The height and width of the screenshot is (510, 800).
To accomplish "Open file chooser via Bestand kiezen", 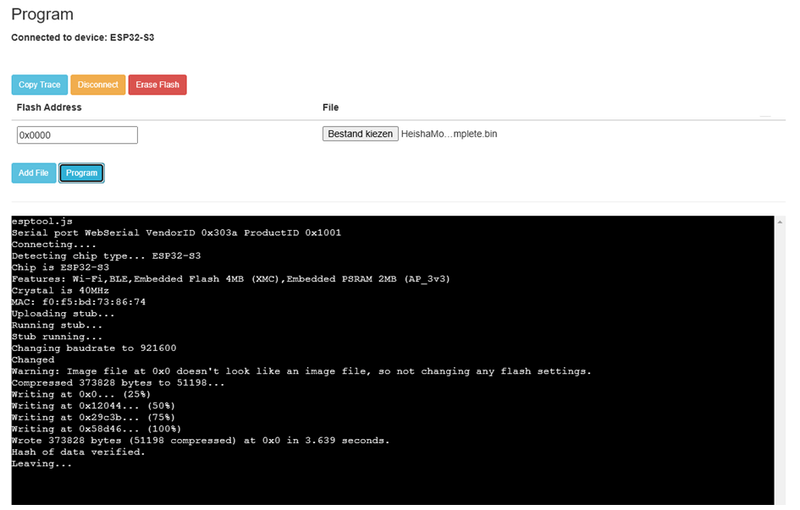I will 360,134.
